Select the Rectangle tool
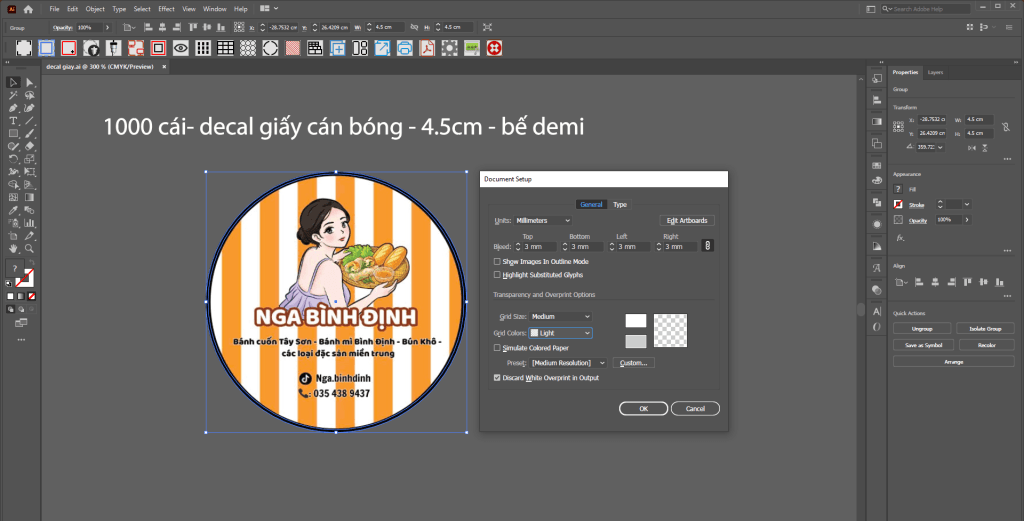This screenshot has height=521, width=1024. (13, 133)
